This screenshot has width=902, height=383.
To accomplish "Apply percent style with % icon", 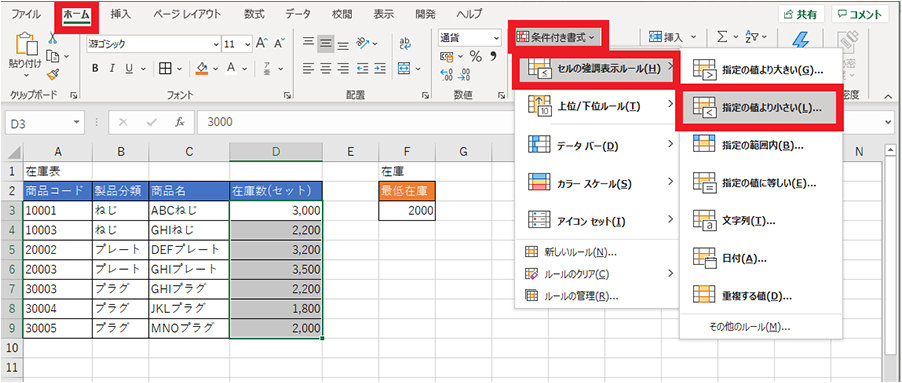I will point(476,56).
